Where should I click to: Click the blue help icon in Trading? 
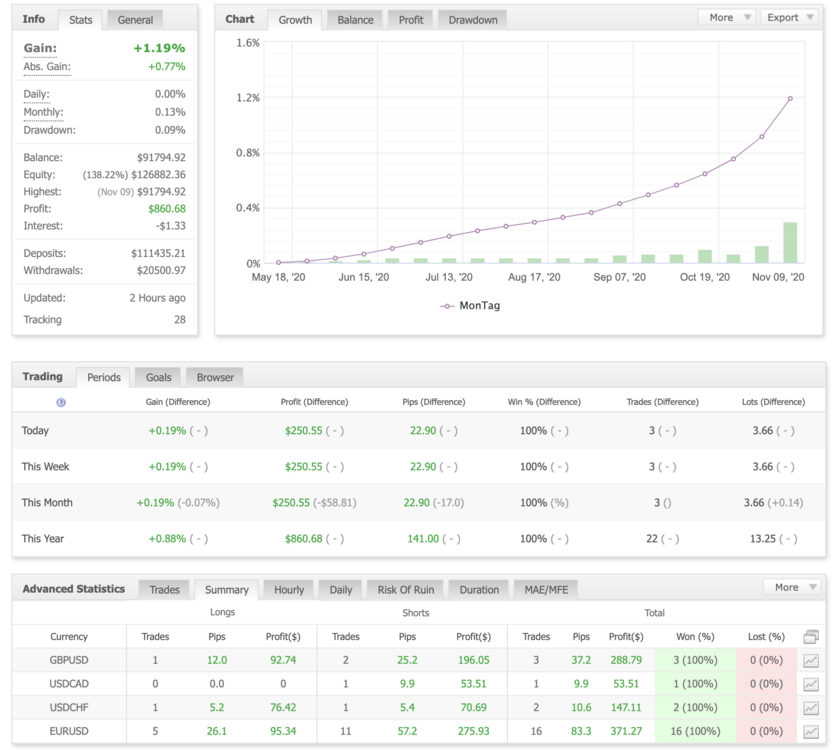click(x=61, y=402)
